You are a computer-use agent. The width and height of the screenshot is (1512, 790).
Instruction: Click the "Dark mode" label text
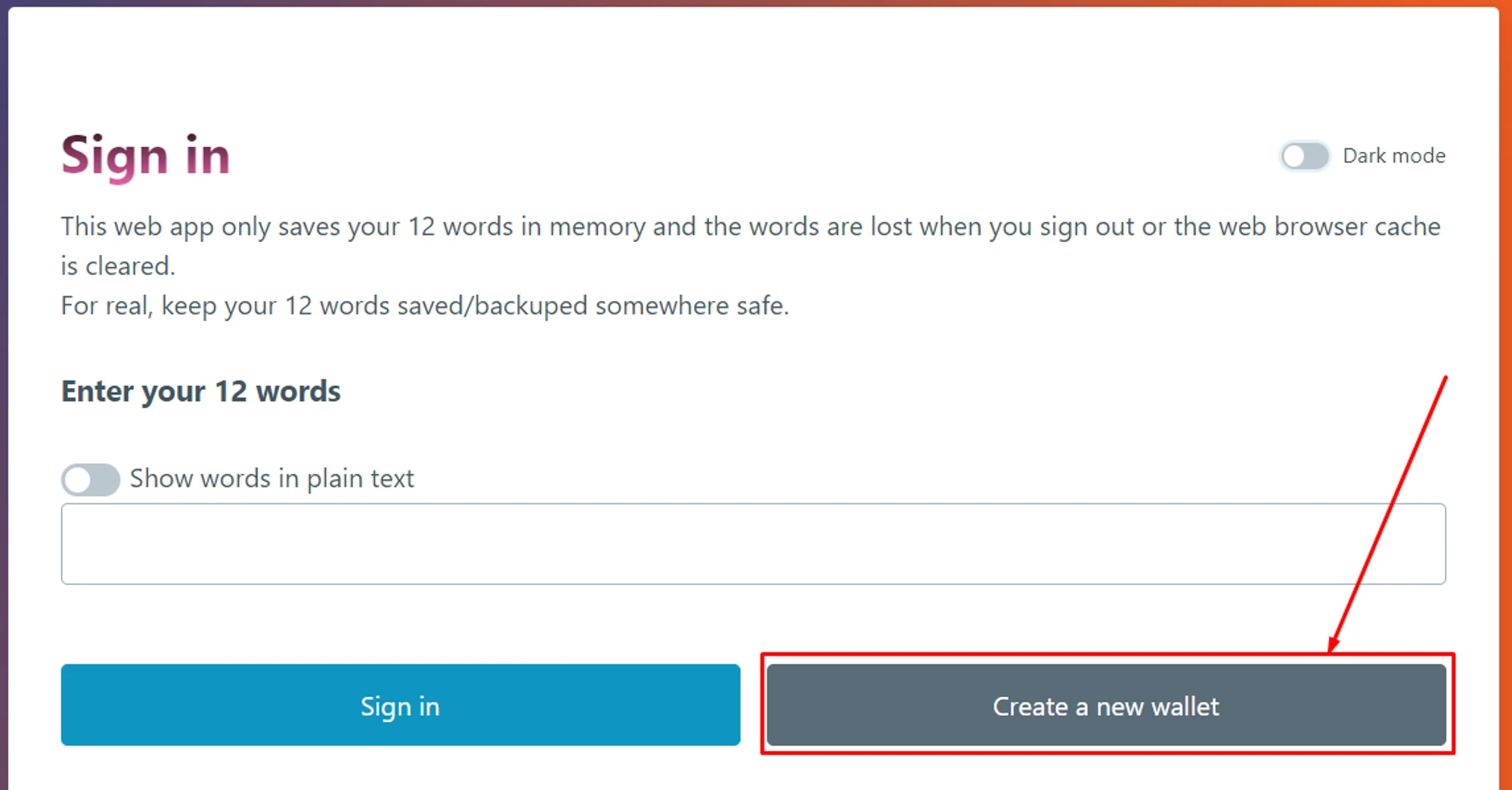(1393, 156)
